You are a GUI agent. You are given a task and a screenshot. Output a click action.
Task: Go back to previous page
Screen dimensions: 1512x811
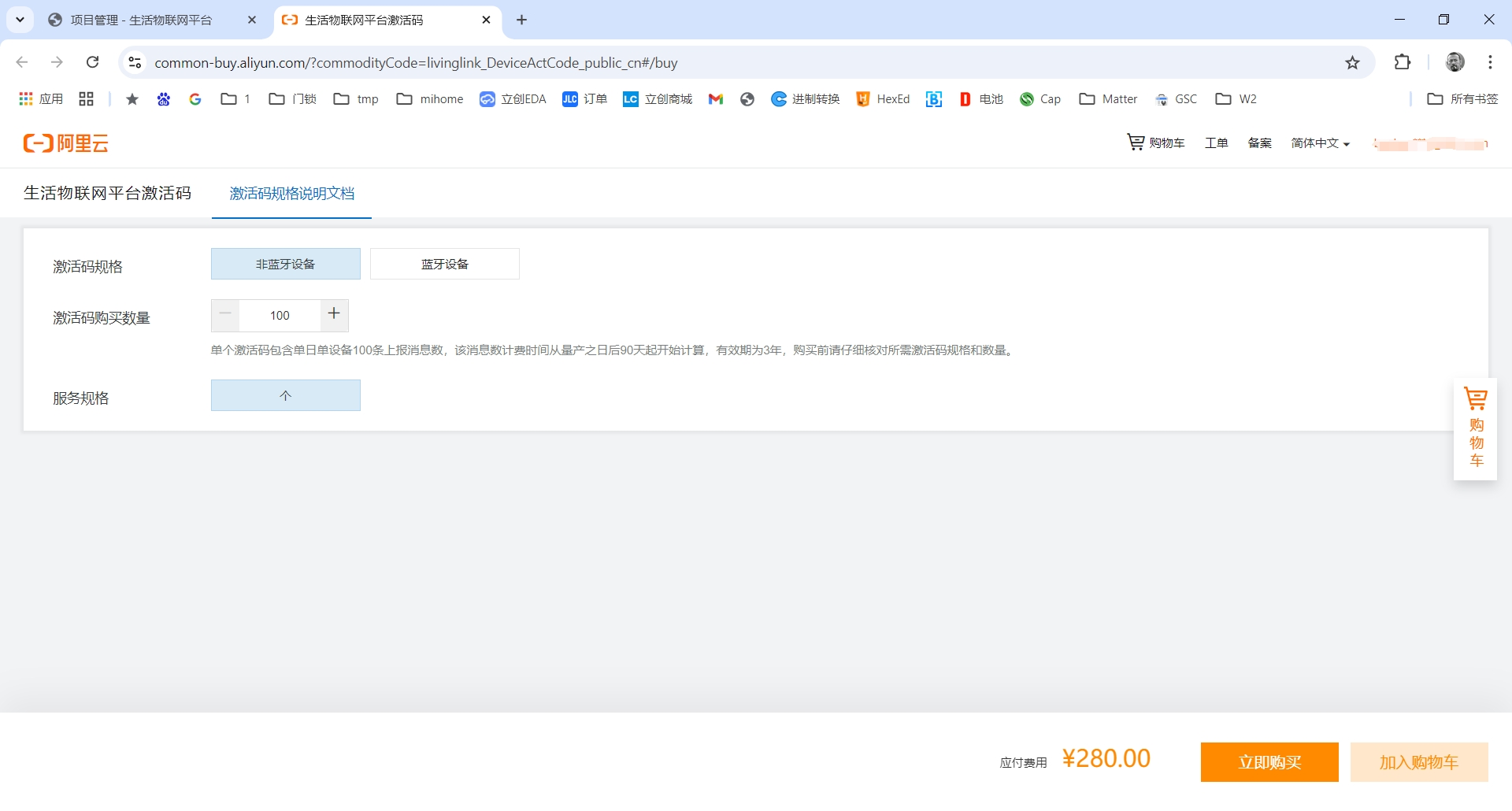tap(22, 62)
